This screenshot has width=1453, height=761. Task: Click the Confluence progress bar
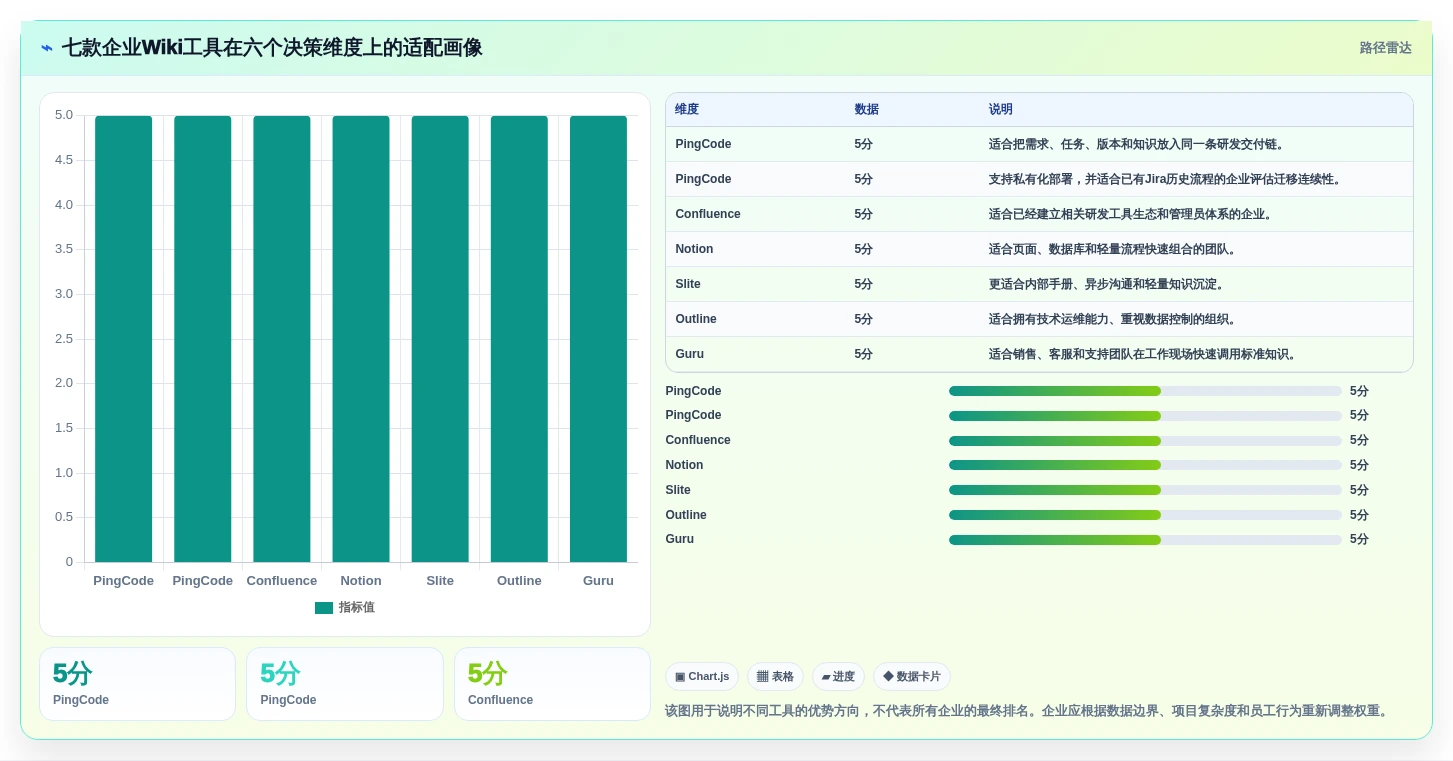pos(1145,441)
